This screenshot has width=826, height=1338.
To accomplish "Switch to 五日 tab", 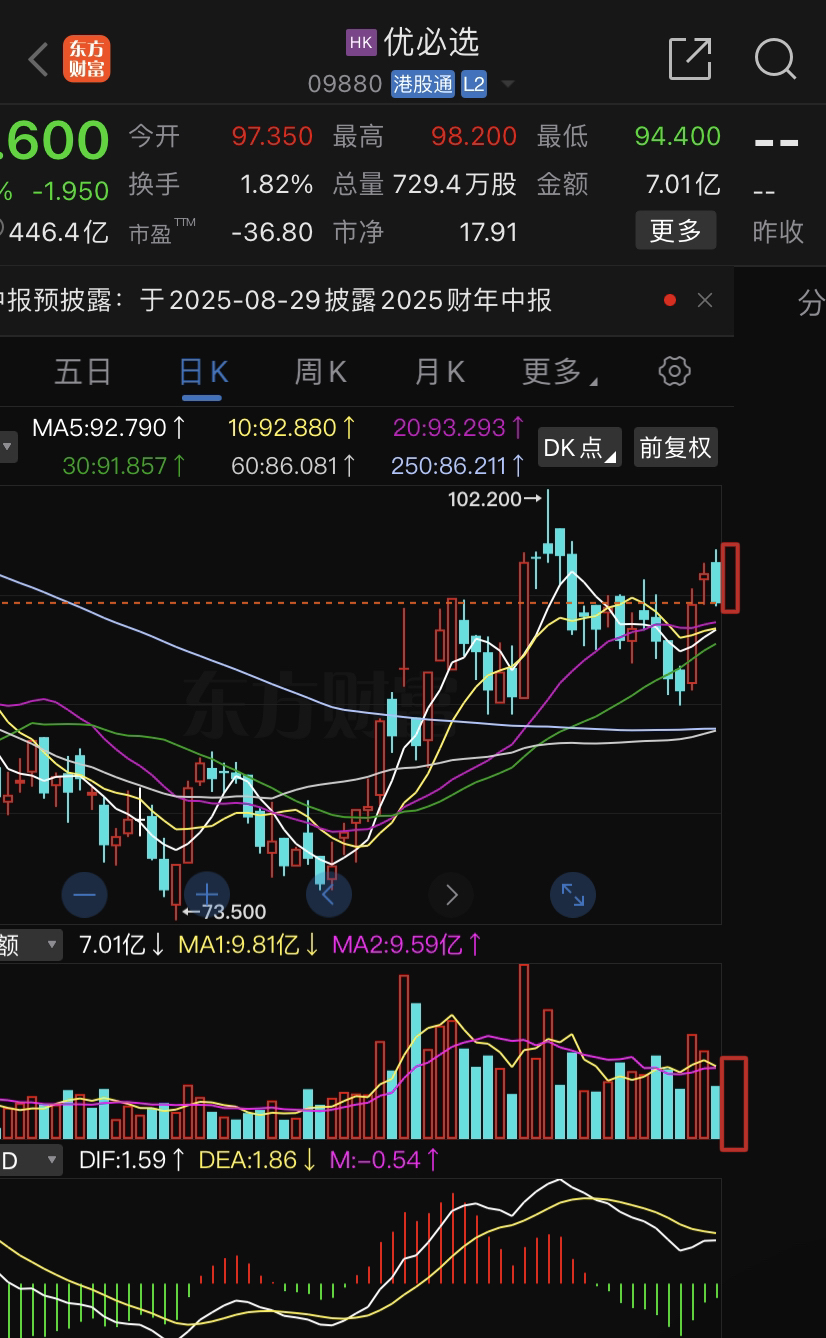I will pyautogui.click(x=82, y=372).
